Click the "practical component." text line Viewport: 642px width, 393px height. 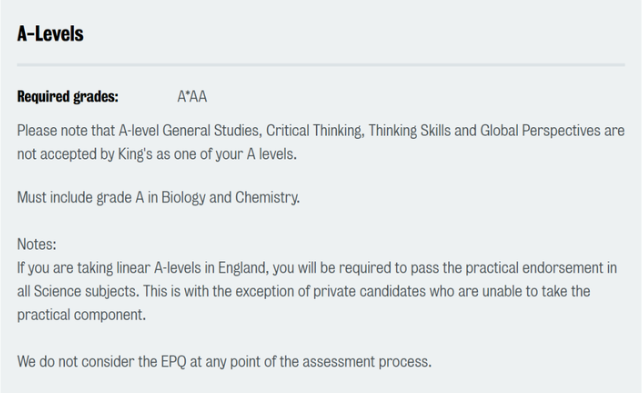(81, 315)
